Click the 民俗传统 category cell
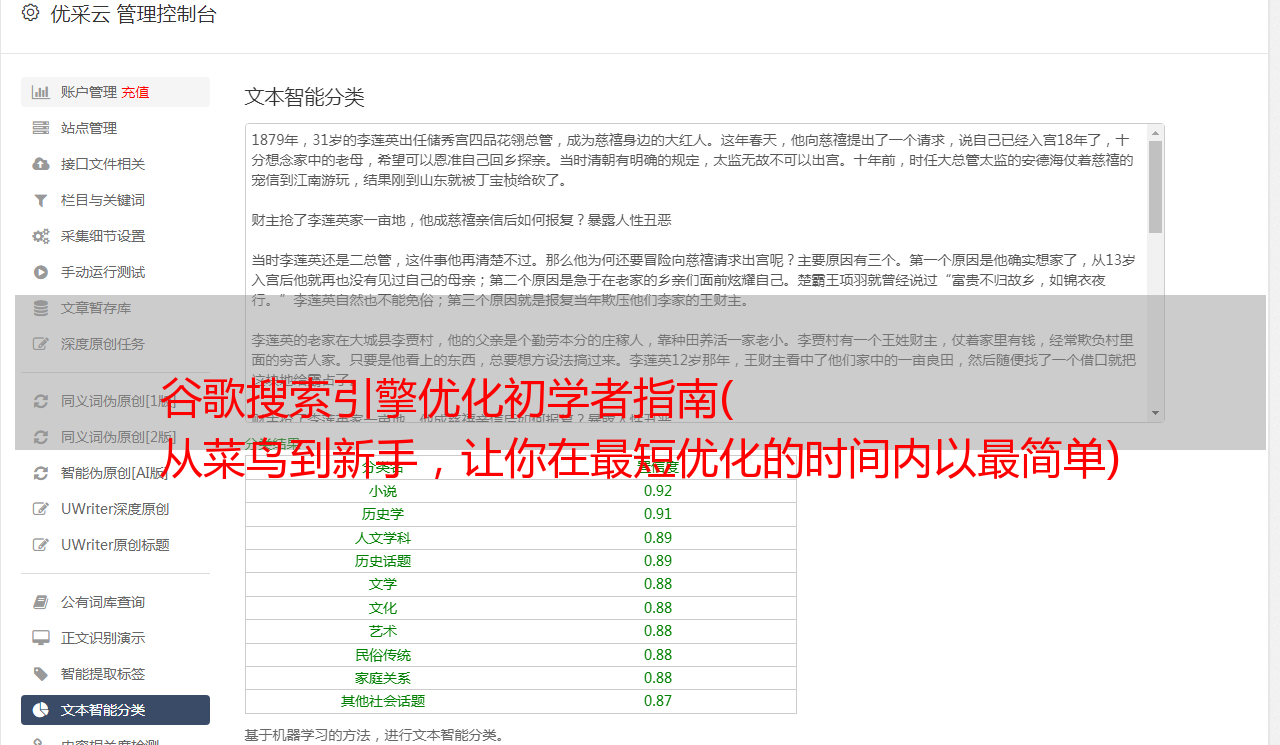 pos(383,655)
